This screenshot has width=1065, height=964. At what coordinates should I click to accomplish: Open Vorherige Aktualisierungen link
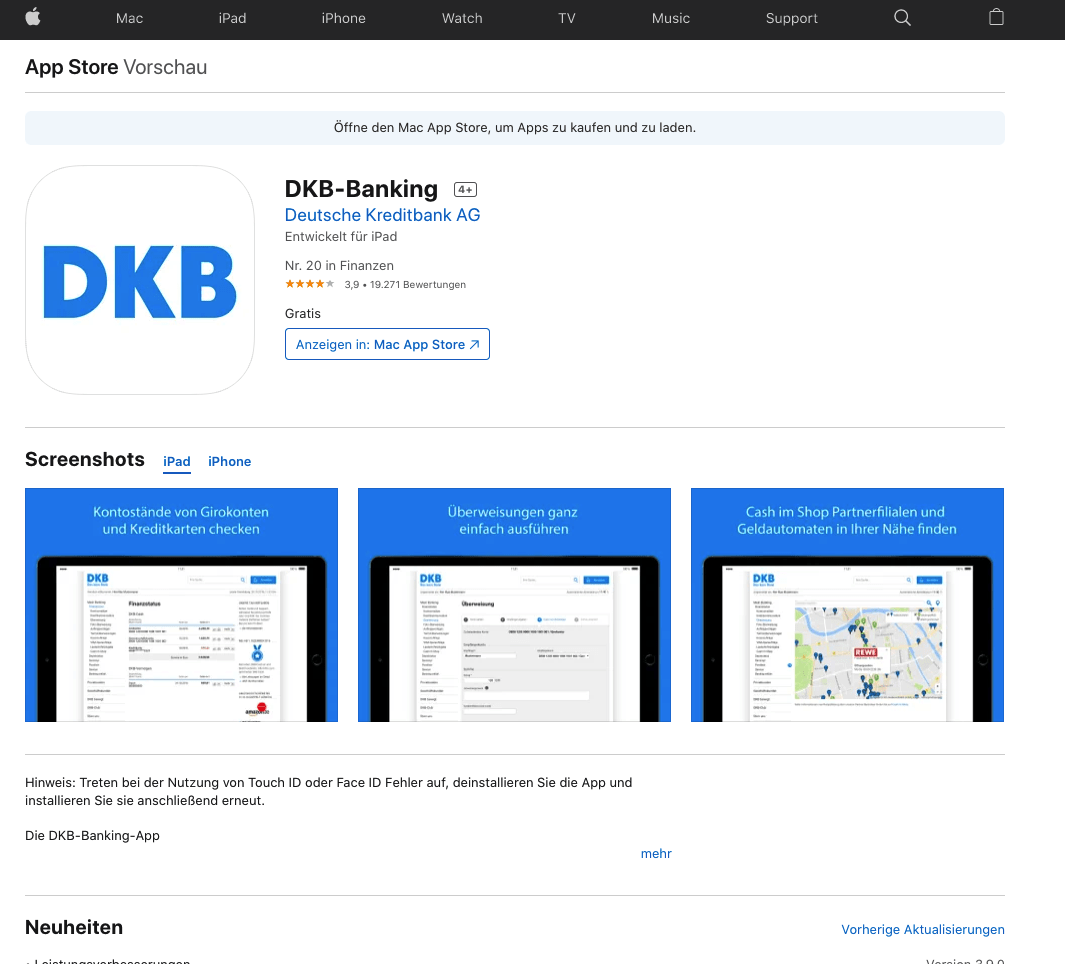923,930
